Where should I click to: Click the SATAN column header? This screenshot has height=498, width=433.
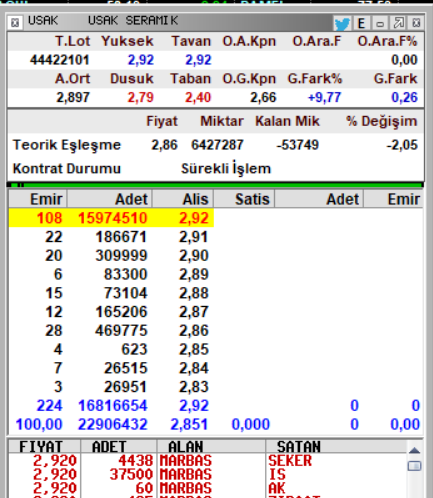[x=336, y=447]
